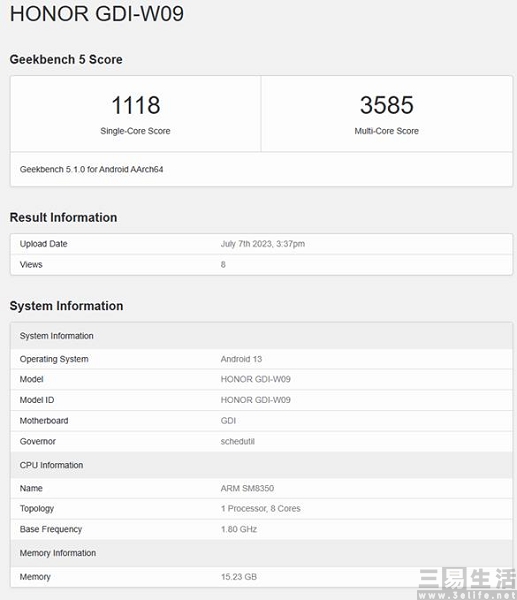The image size is (517, 600).
Task: Select the date July 7th 2023, 3:37pm
Action: (x=263, y=244)
